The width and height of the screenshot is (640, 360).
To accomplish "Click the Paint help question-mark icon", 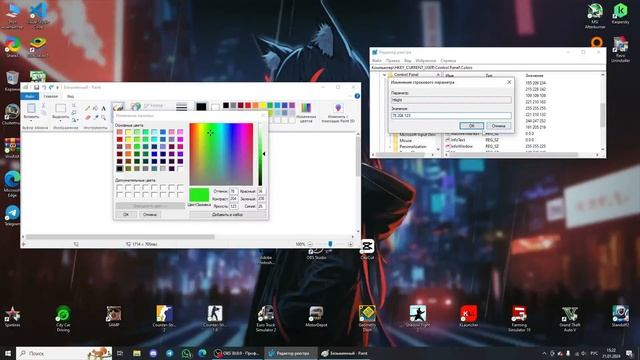I will coord(357,96).
